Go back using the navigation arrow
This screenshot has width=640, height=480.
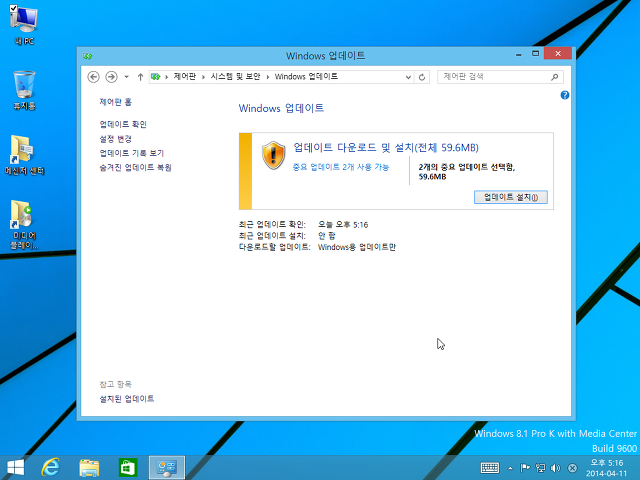click(93, 77)
